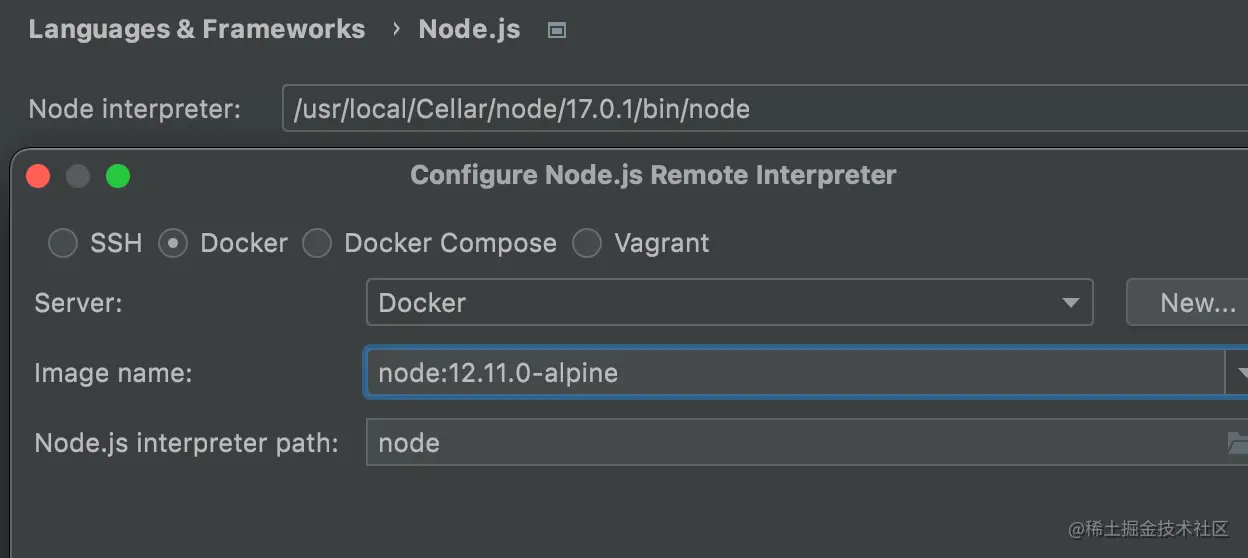1248x558 pixels.
Task: Click the icon beside the Node.js breadcrumb
Action: tap(557, 30)
